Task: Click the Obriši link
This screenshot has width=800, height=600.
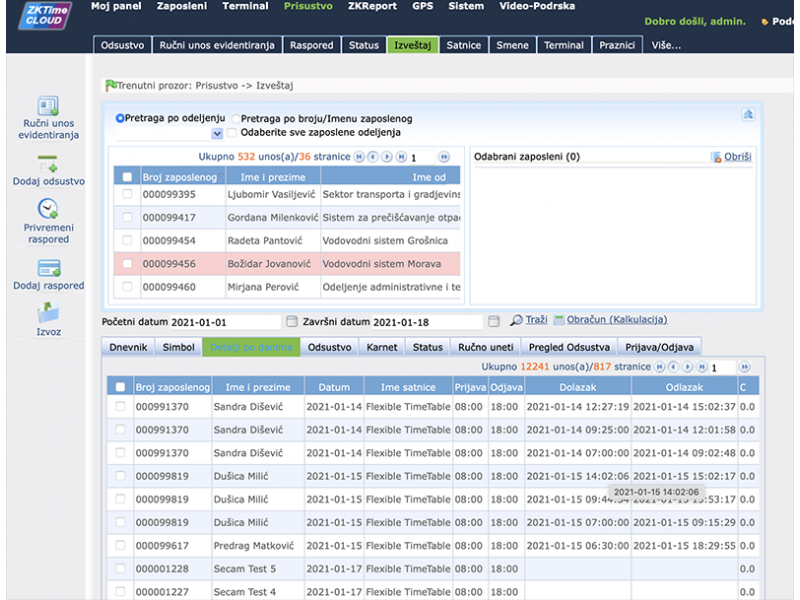Action: [x=738, y=157]
